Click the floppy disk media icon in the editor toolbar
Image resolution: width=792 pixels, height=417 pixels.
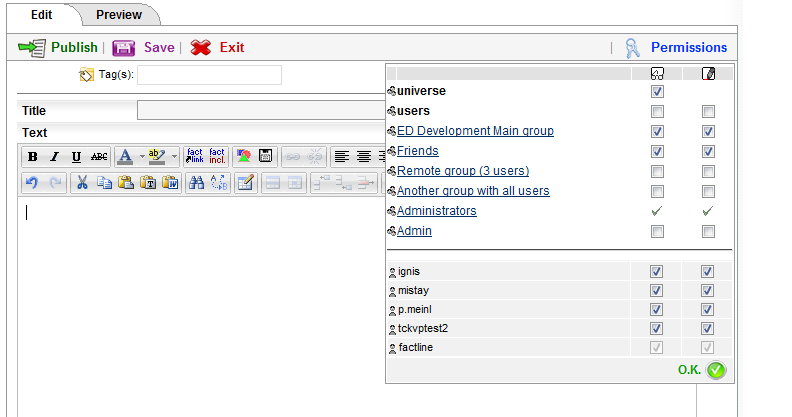(265, 156)
